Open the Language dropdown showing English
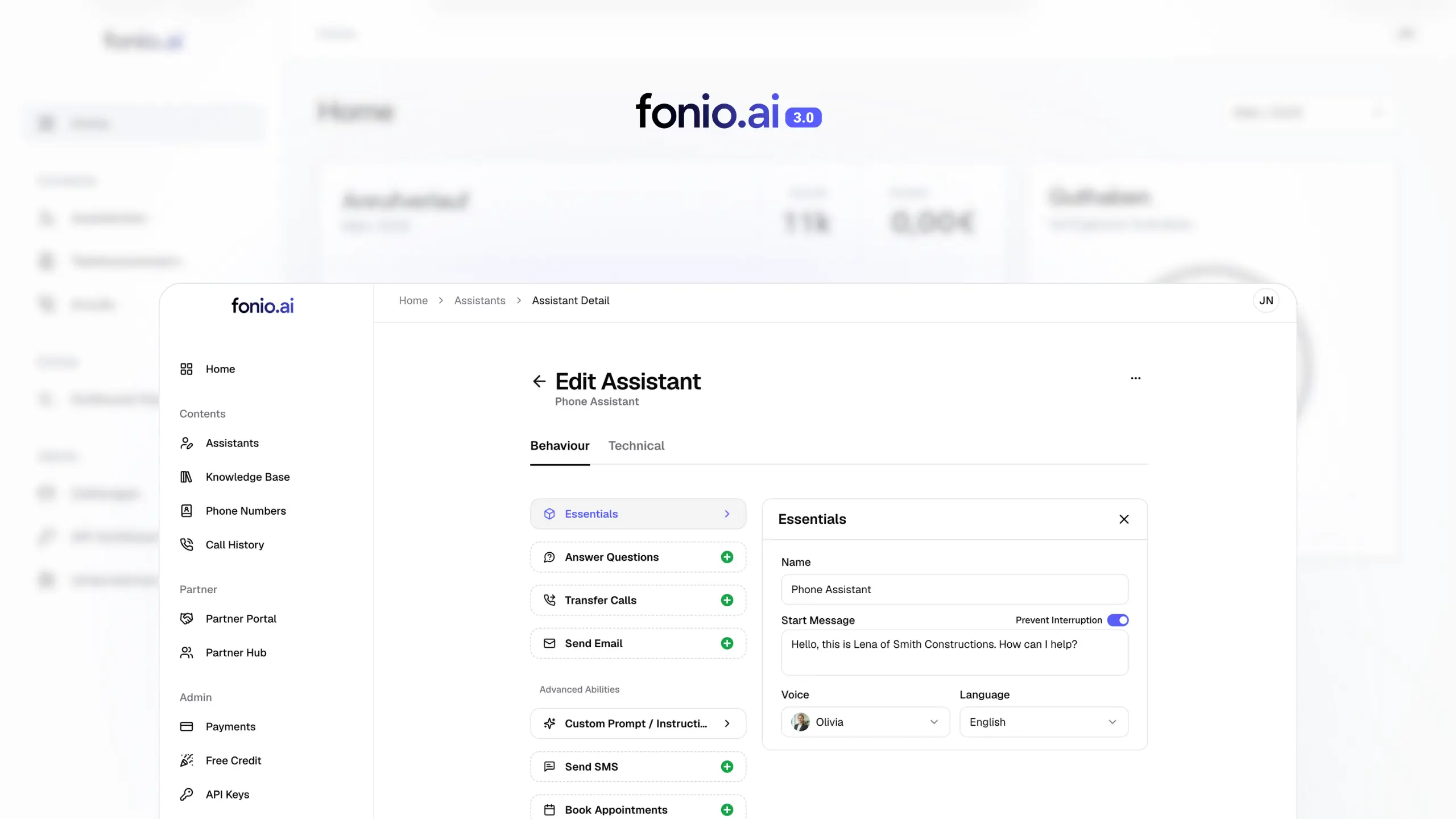 coord(1043,722)
